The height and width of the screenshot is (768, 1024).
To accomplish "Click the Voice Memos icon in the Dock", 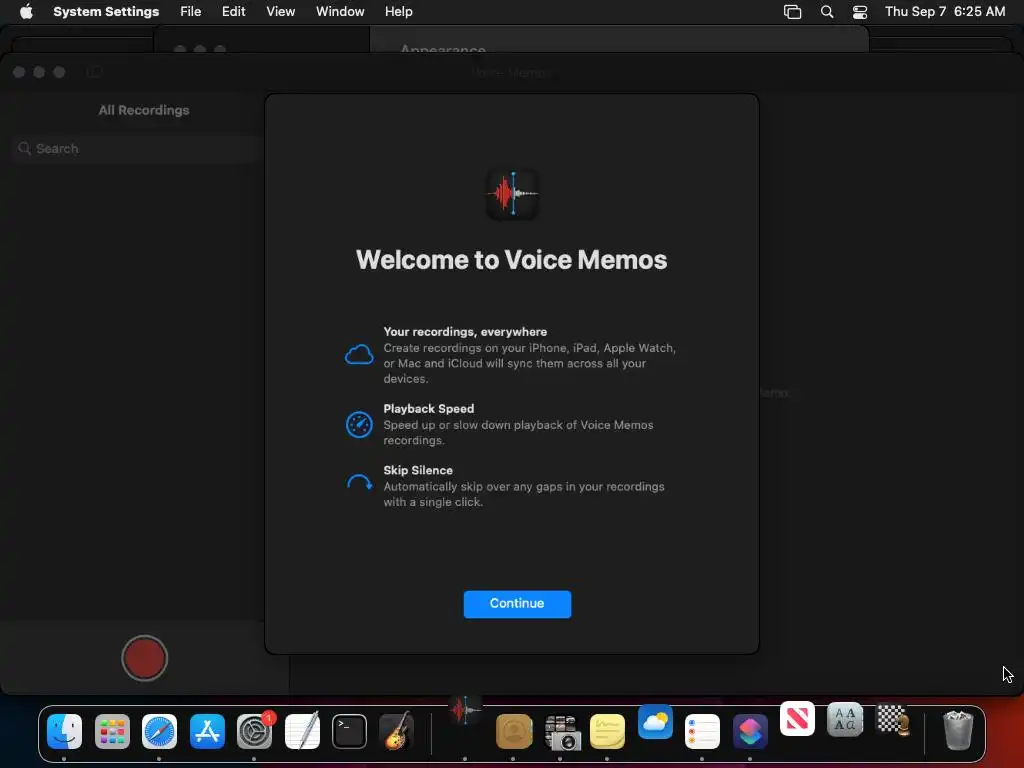I will coord(465,709).
